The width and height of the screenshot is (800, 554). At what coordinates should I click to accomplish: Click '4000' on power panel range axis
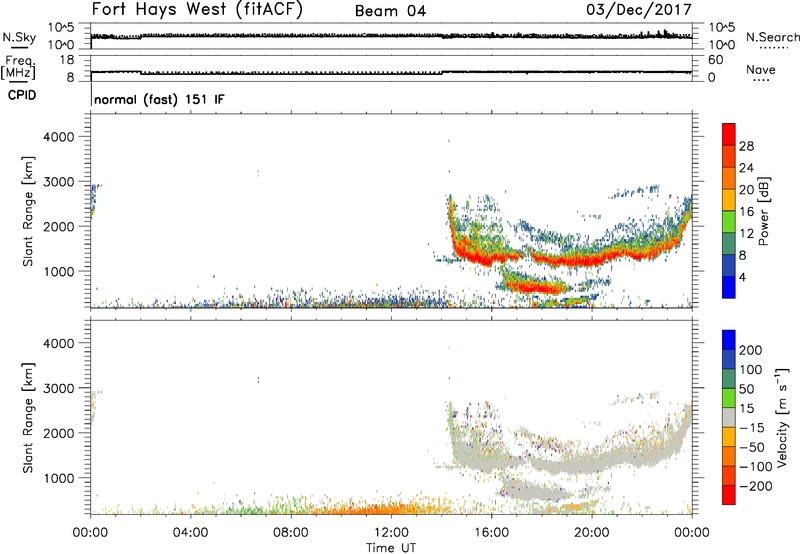(x=59, y=137)
